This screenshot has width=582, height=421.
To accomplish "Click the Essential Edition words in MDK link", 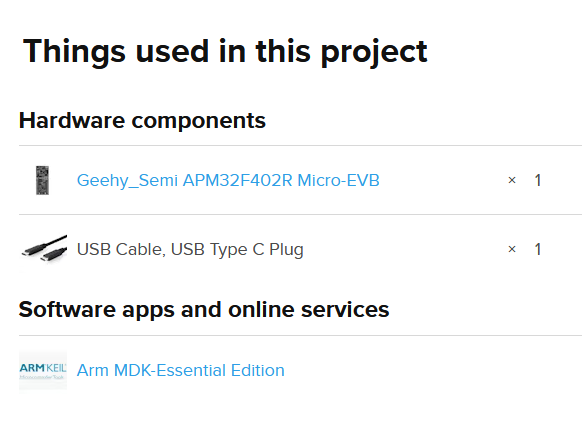I will (x=220, y=370).
